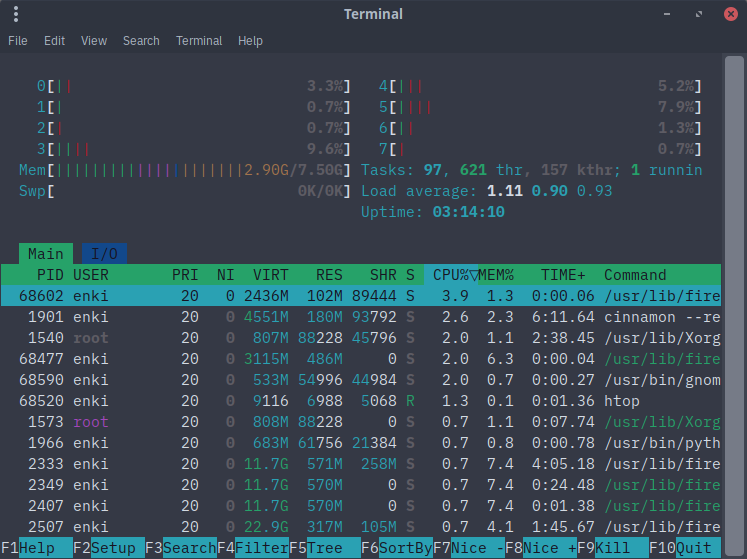Click the Swp swap meter bar
The height and width of the screenshot is (559, 747).
click(x=185, y=191)
